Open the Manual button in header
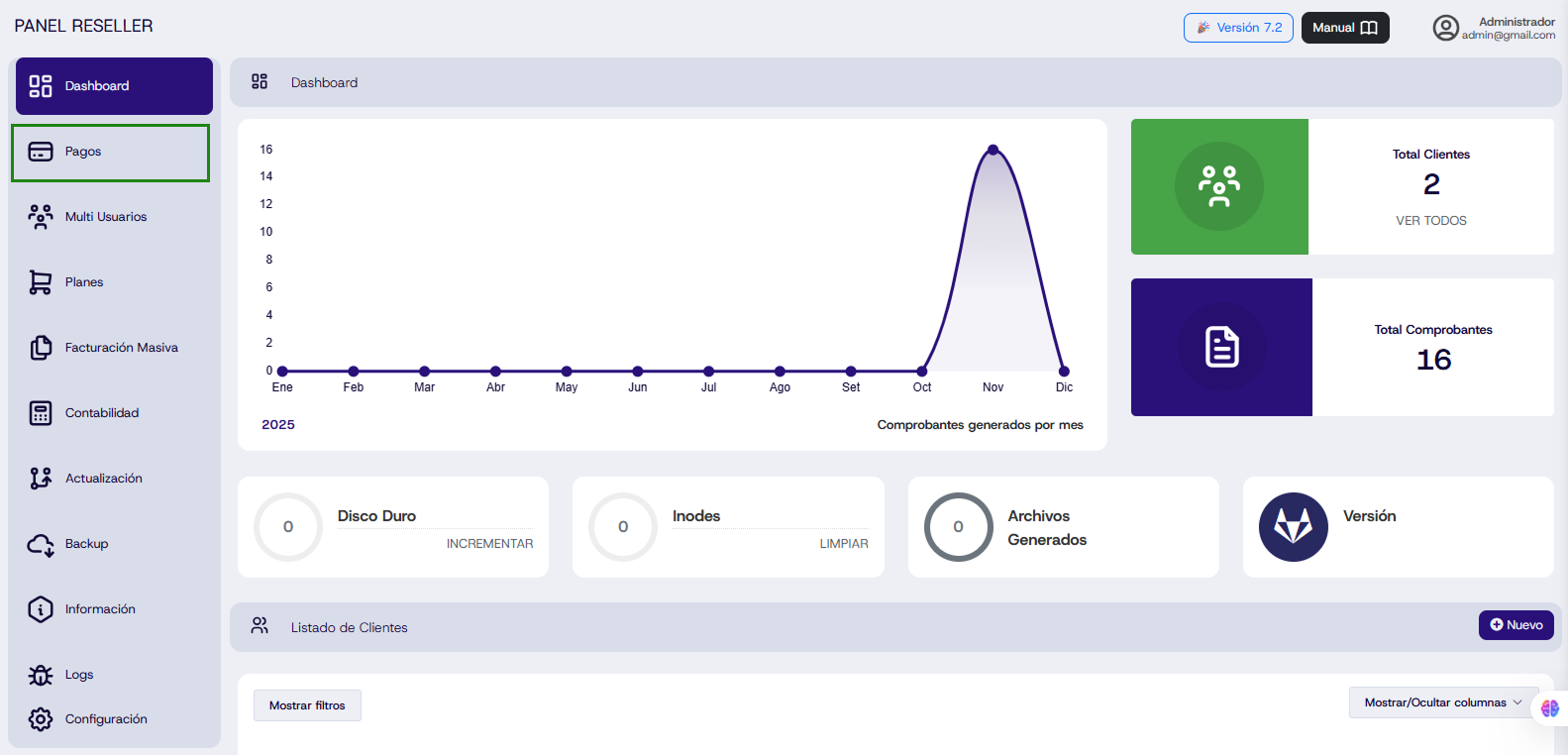This screenshot has height=755, width=1568. click(1344, 28)
